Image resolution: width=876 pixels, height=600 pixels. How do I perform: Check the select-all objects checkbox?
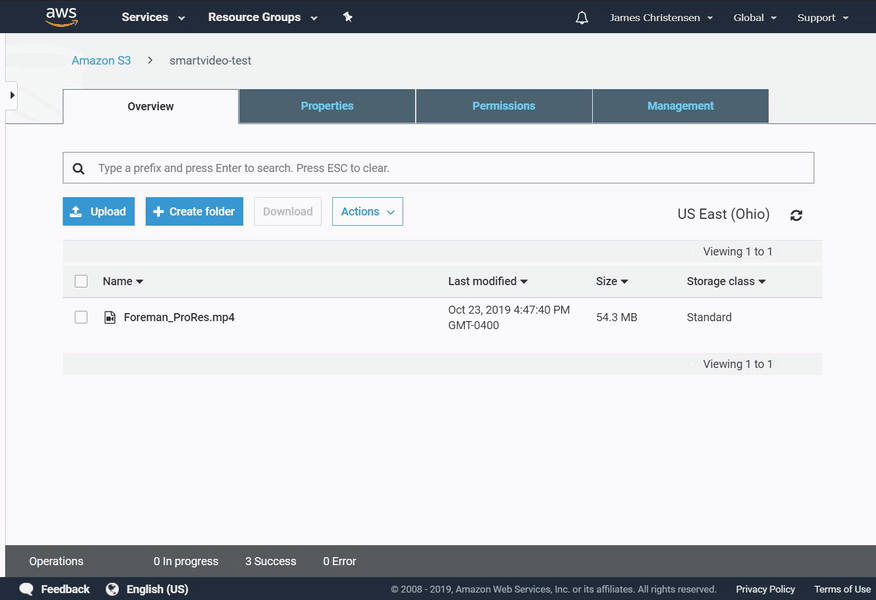[x=81, y=281]
